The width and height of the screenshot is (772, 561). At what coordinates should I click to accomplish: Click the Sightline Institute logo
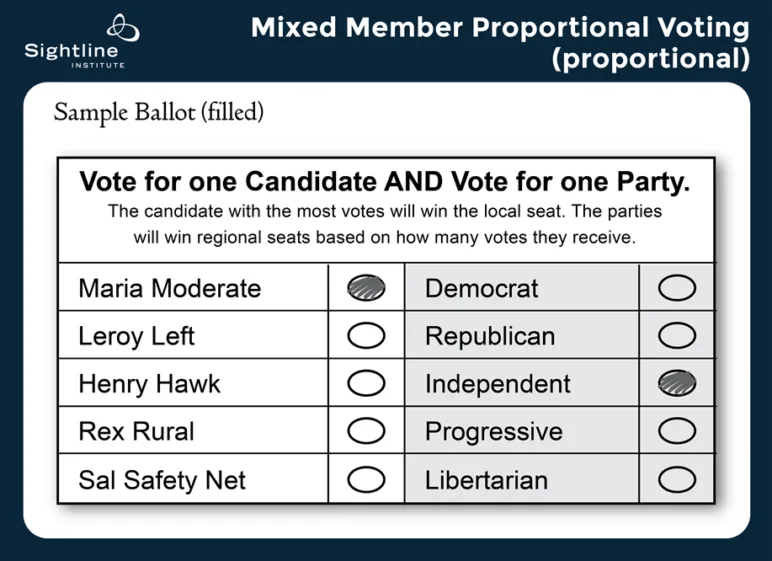click(x=70, y=40)
